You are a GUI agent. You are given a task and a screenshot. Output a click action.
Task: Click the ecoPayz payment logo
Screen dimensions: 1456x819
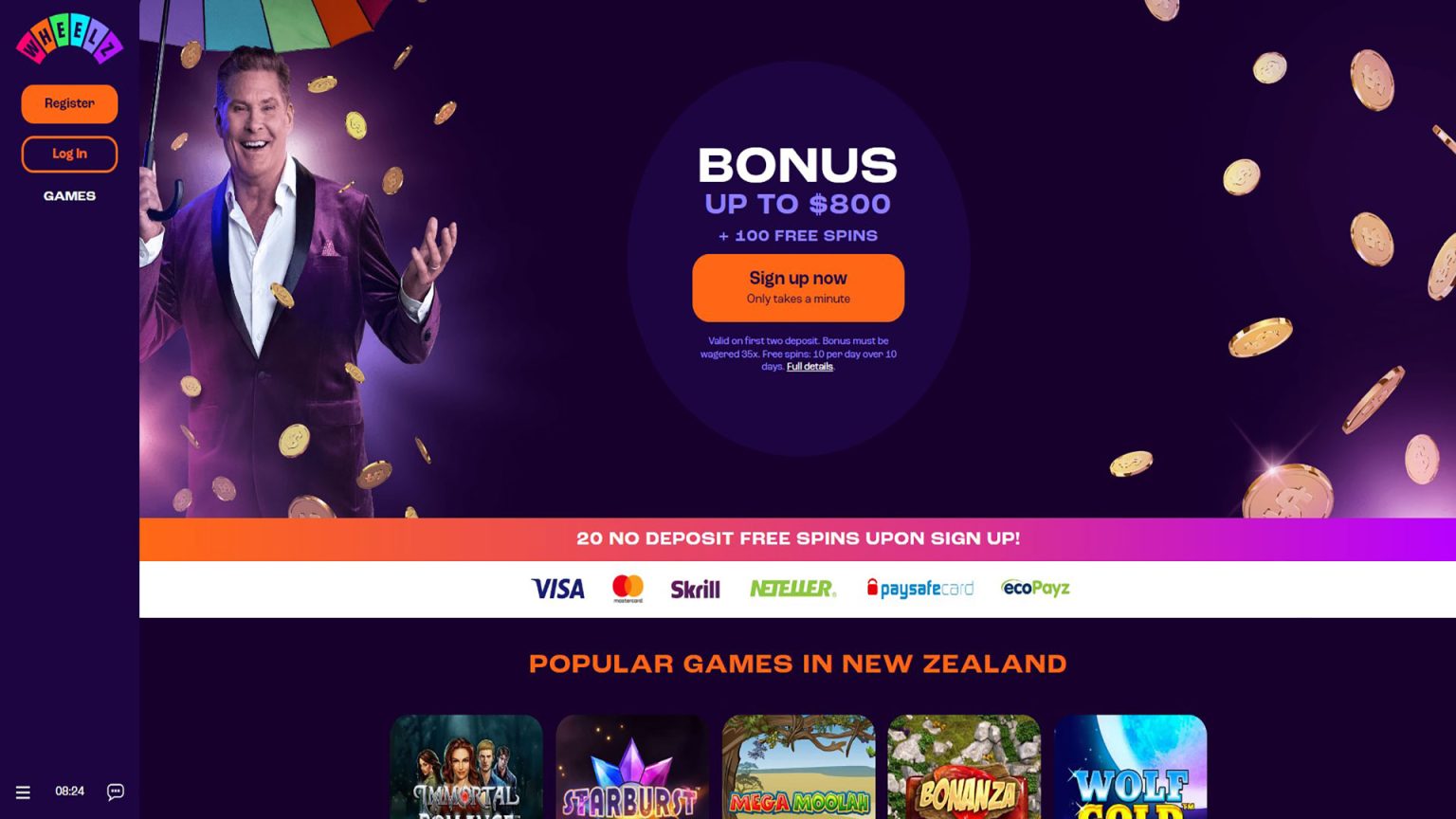pos(1035,589)
